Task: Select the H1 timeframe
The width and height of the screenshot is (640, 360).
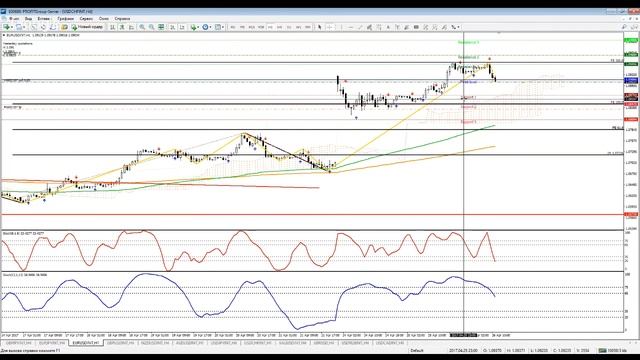Action: [270, 27]
